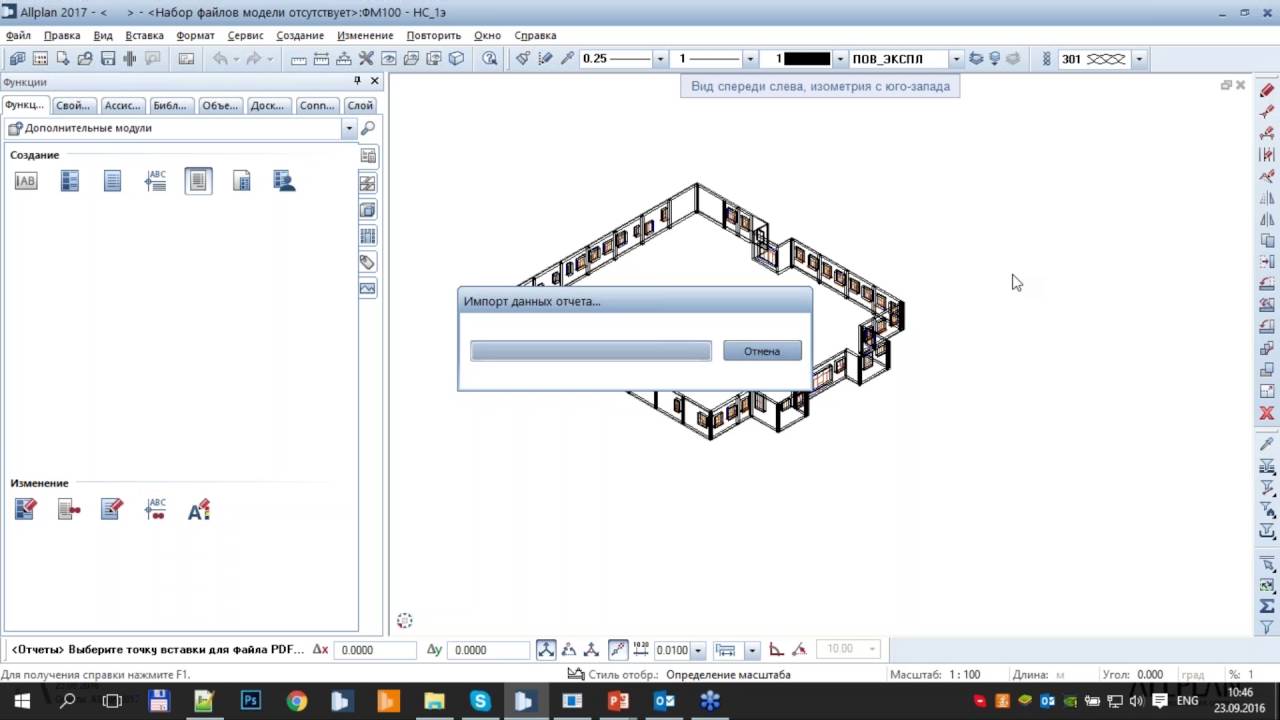Open the Сервис menu

(x=245, y=35)
